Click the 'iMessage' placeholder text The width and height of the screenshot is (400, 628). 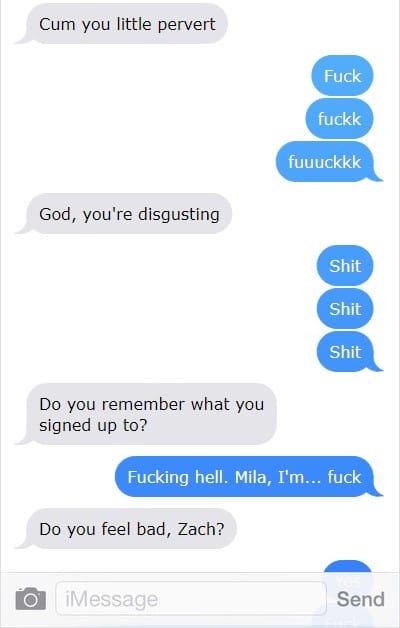[x=111, y=599]
